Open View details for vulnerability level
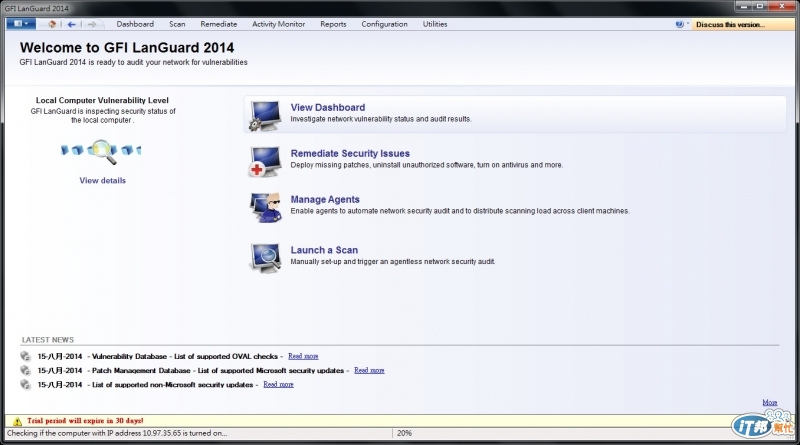800x445 pixels. tap(103, 180)
